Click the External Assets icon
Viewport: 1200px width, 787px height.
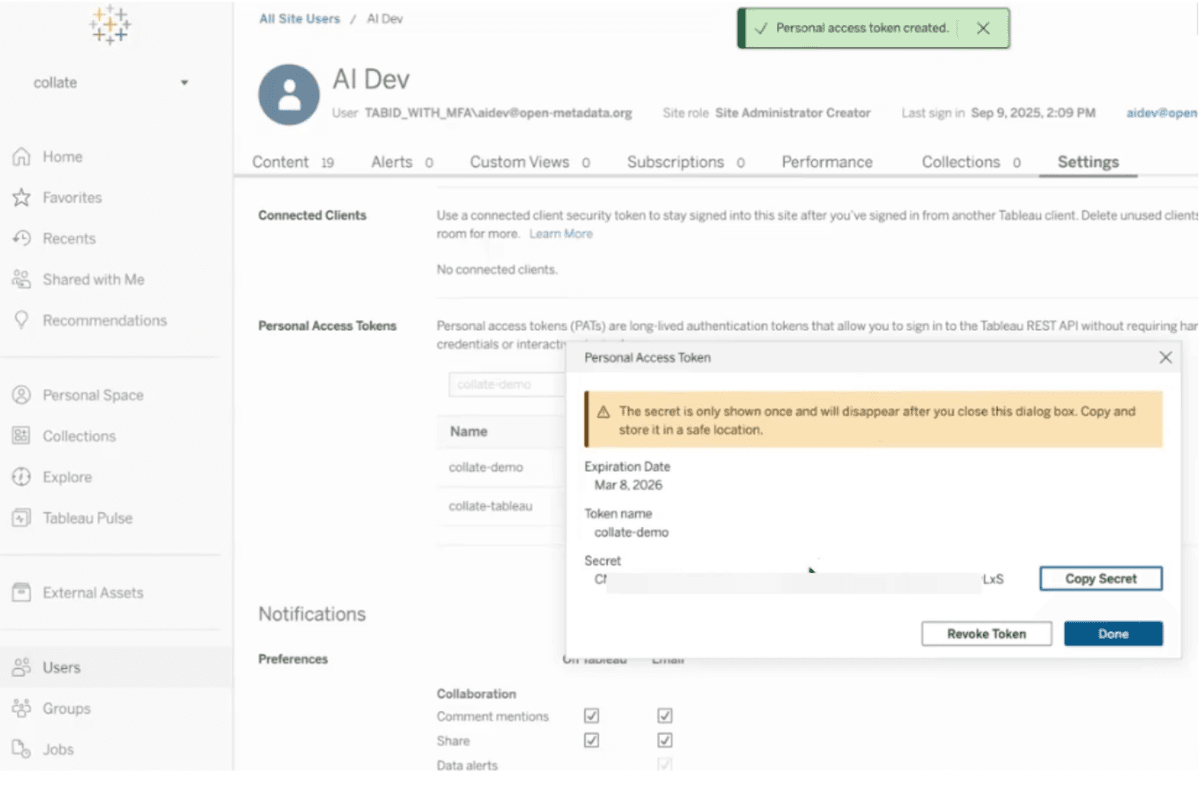coord(21,593)
